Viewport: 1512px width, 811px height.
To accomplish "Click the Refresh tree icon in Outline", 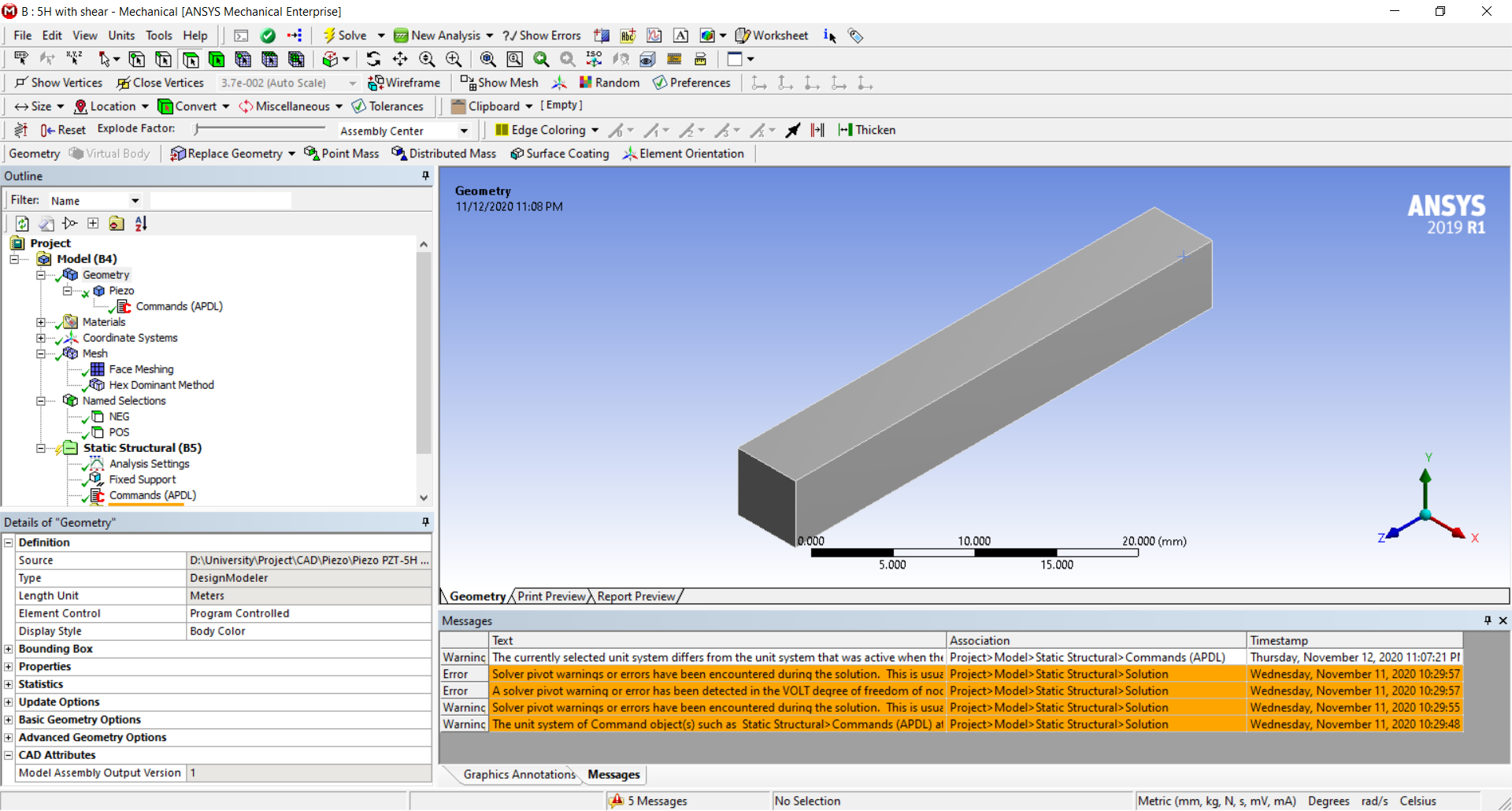I will tap(22, 224).
